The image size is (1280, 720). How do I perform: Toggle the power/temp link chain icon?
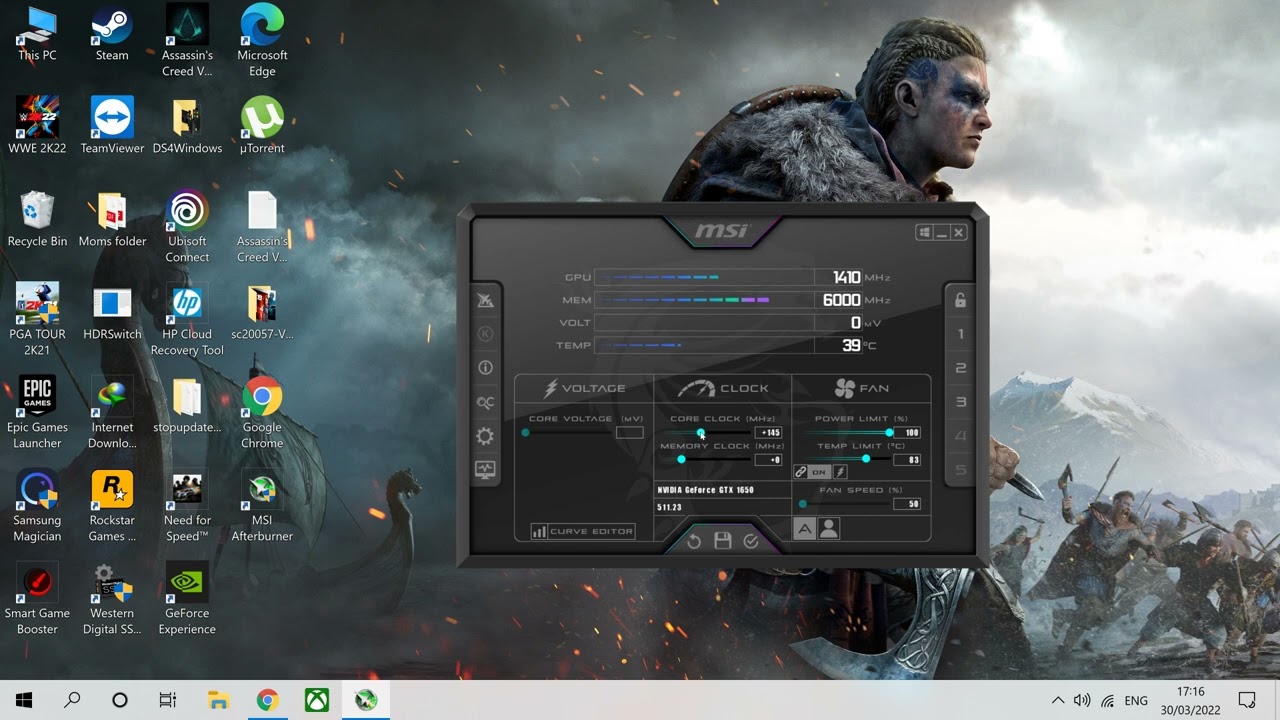[801, 472]
